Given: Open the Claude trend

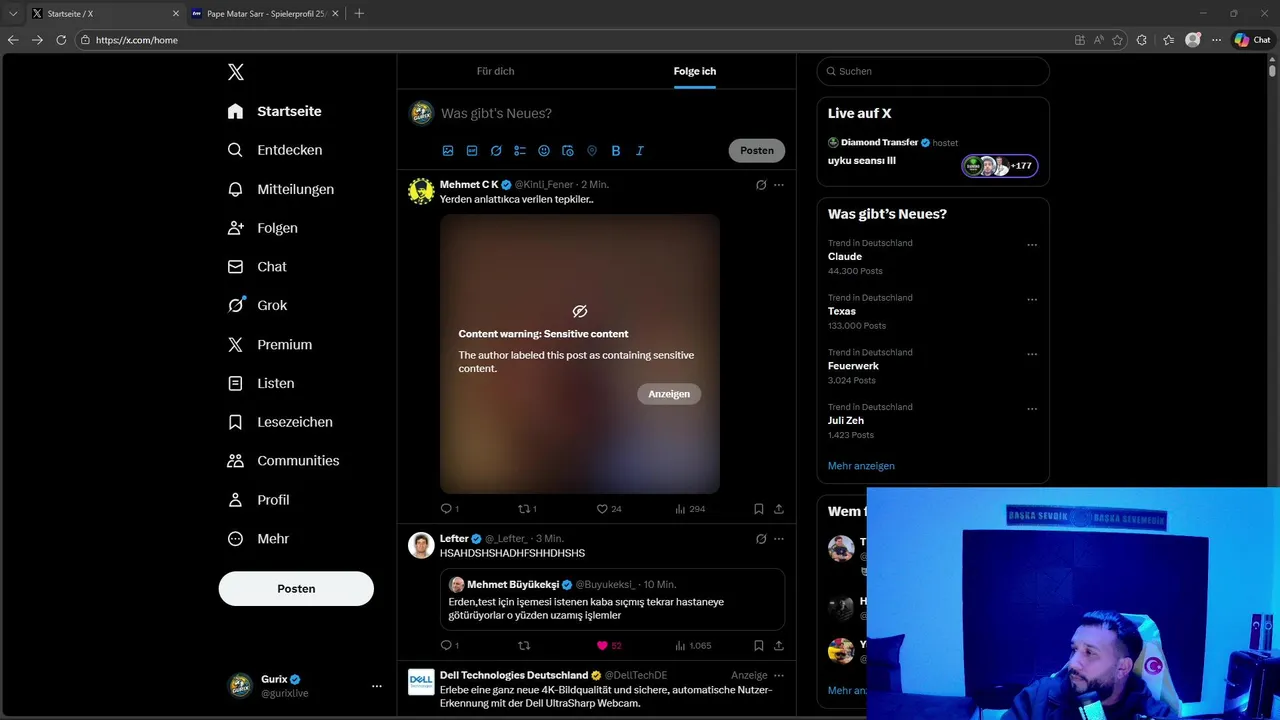Looking at the screenshot, I should tap(845, 257).
